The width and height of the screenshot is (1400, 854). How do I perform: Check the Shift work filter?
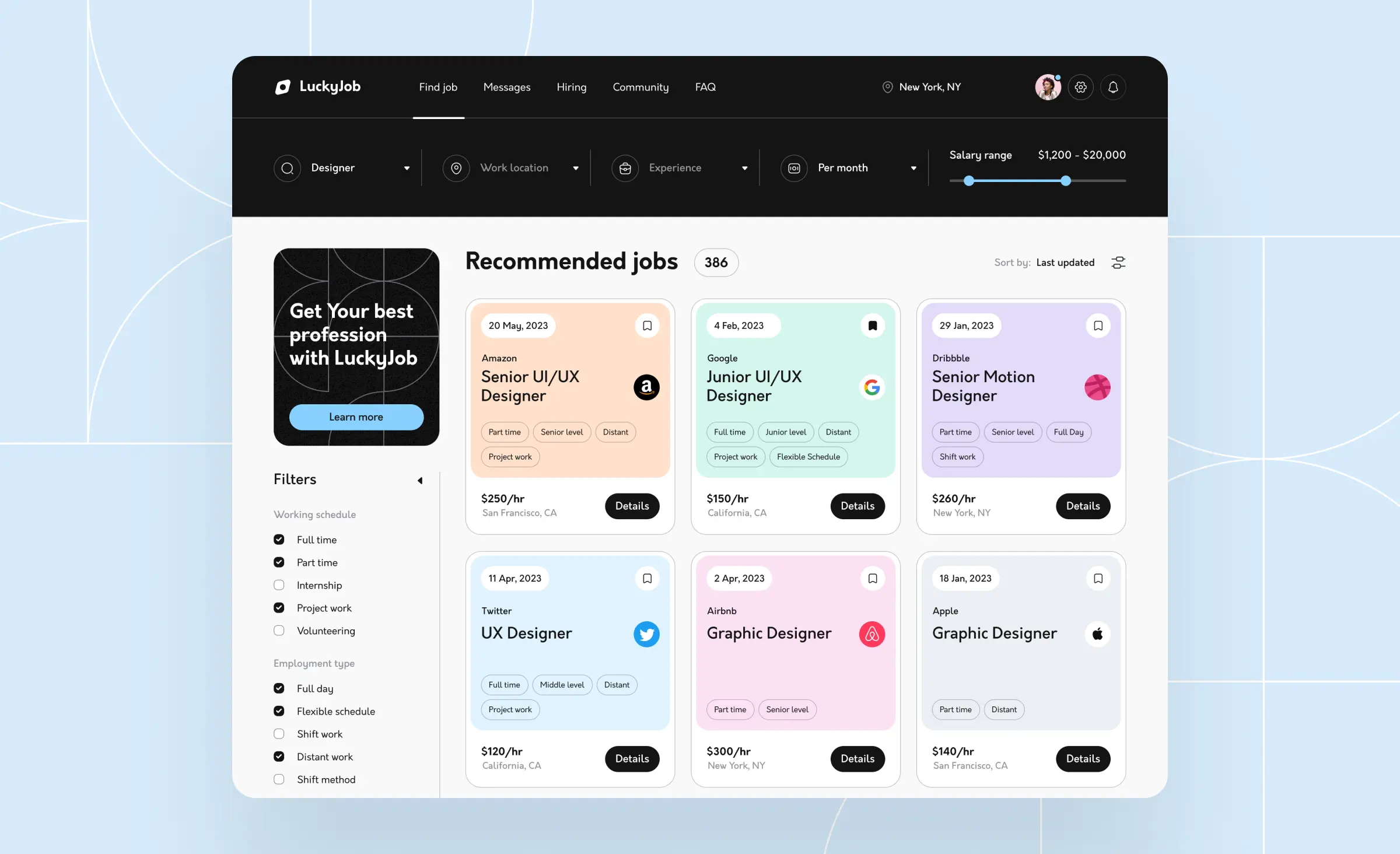(279, 734)
